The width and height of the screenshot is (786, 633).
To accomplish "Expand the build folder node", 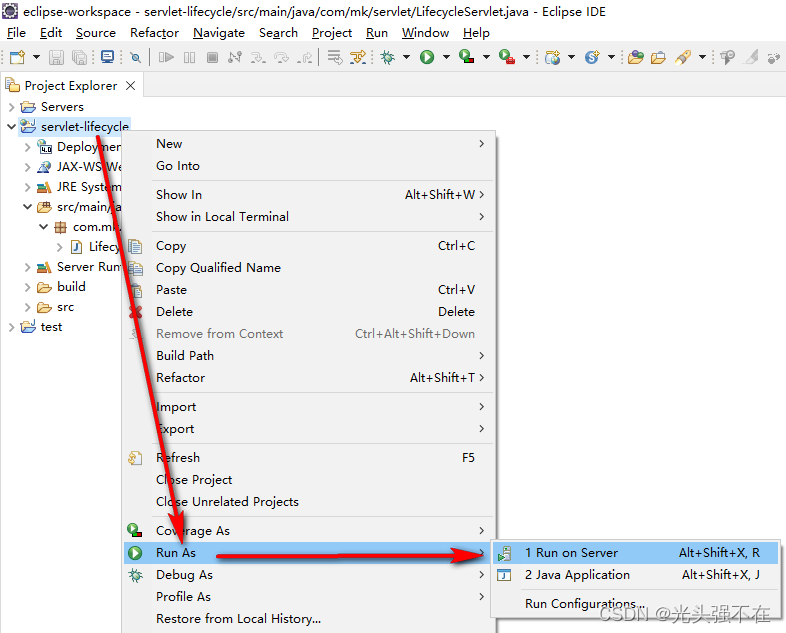I will point(28,287).
